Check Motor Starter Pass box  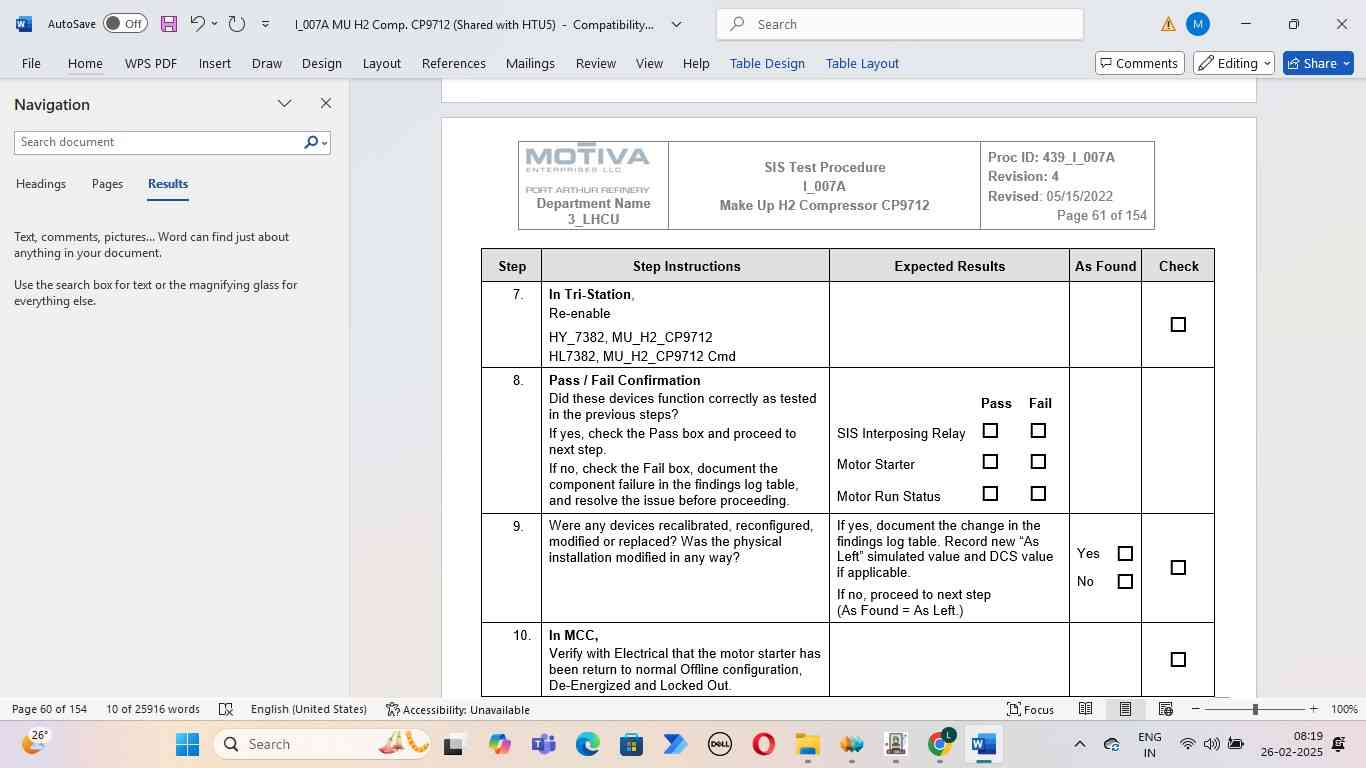pyautogui.click(x=990, y=462)
